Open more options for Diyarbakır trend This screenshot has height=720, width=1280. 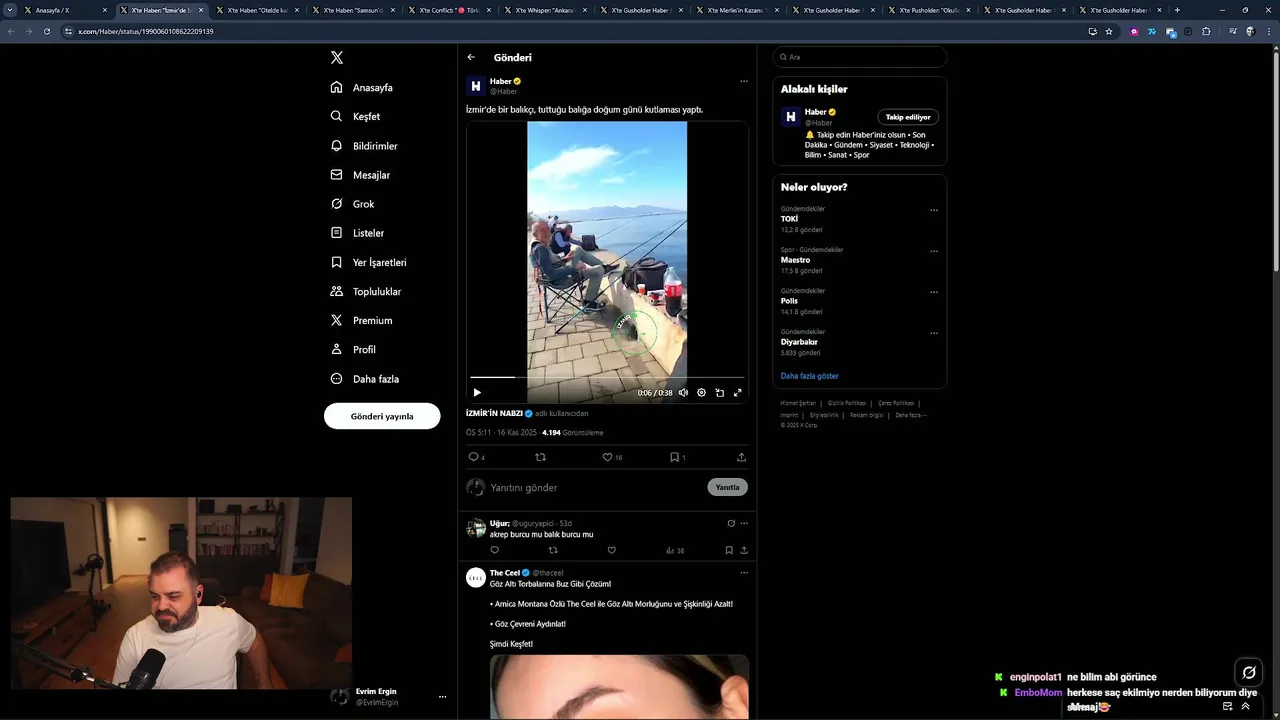934,333
